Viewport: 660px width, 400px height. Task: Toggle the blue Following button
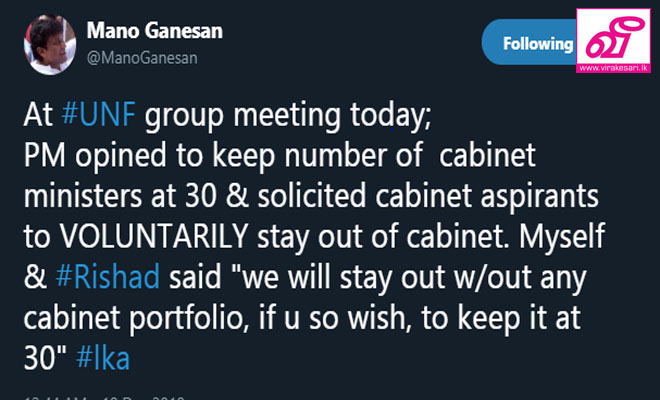tap(530, 42)
